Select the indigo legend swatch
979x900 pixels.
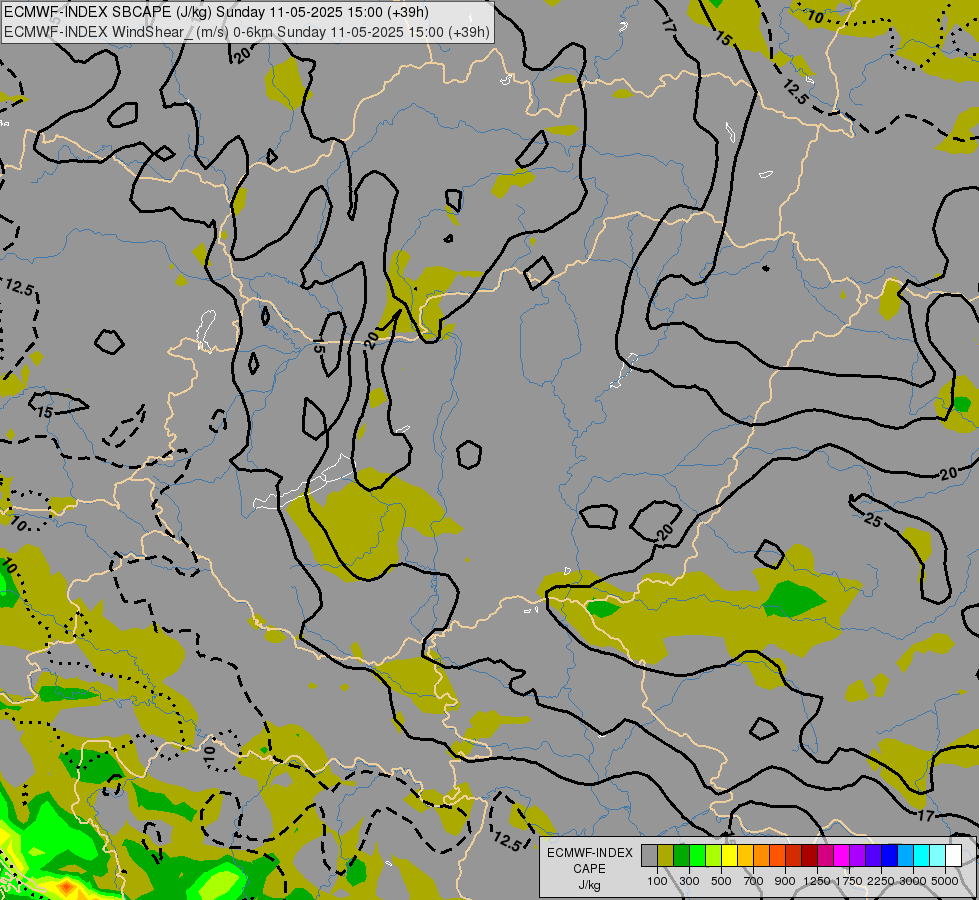[x=874, y=855]
